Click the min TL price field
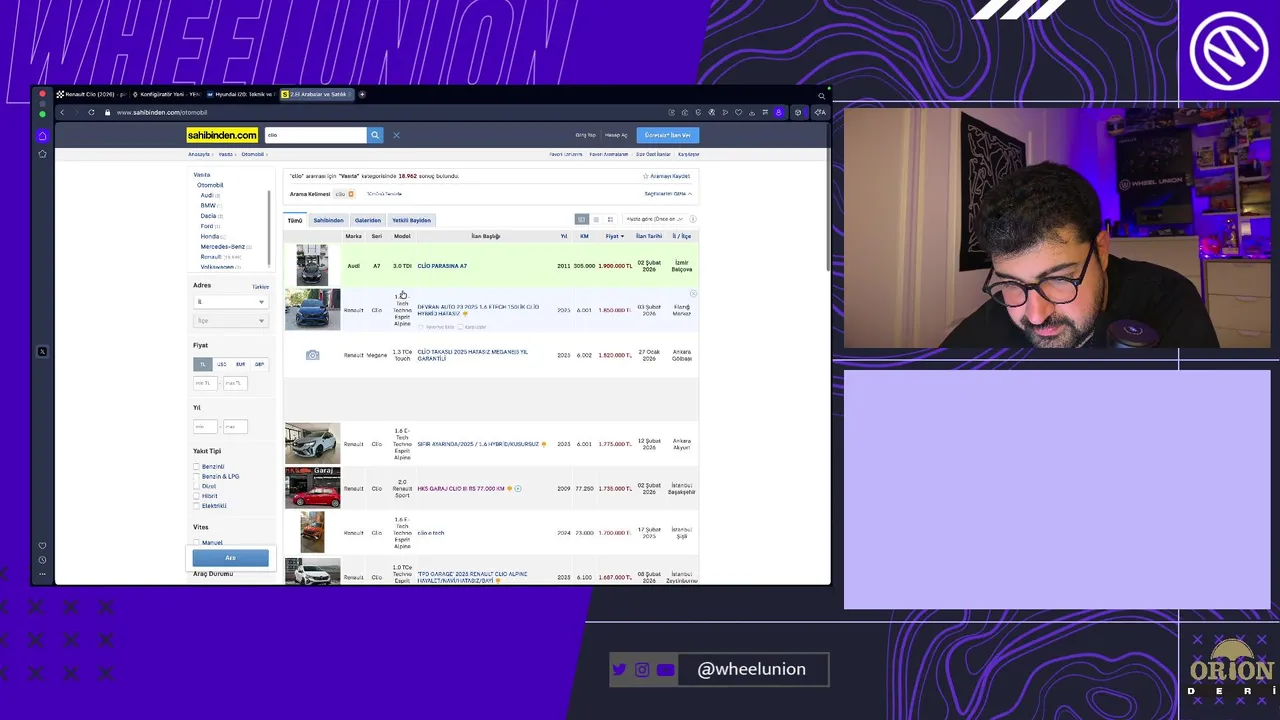Screen dimensions: 1280x720 (205, 383)
